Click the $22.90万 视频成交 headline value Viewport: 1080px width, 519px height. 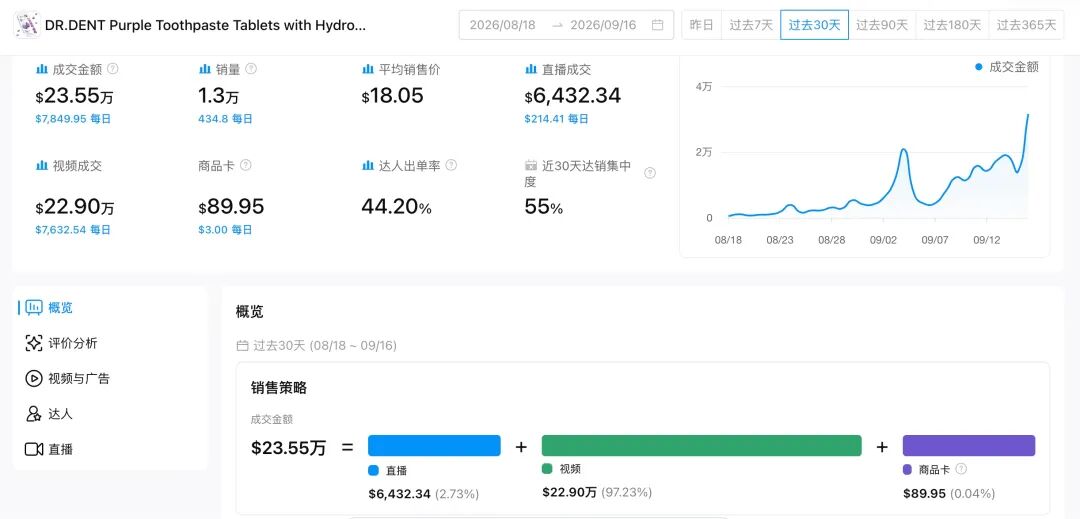point(75,206)
